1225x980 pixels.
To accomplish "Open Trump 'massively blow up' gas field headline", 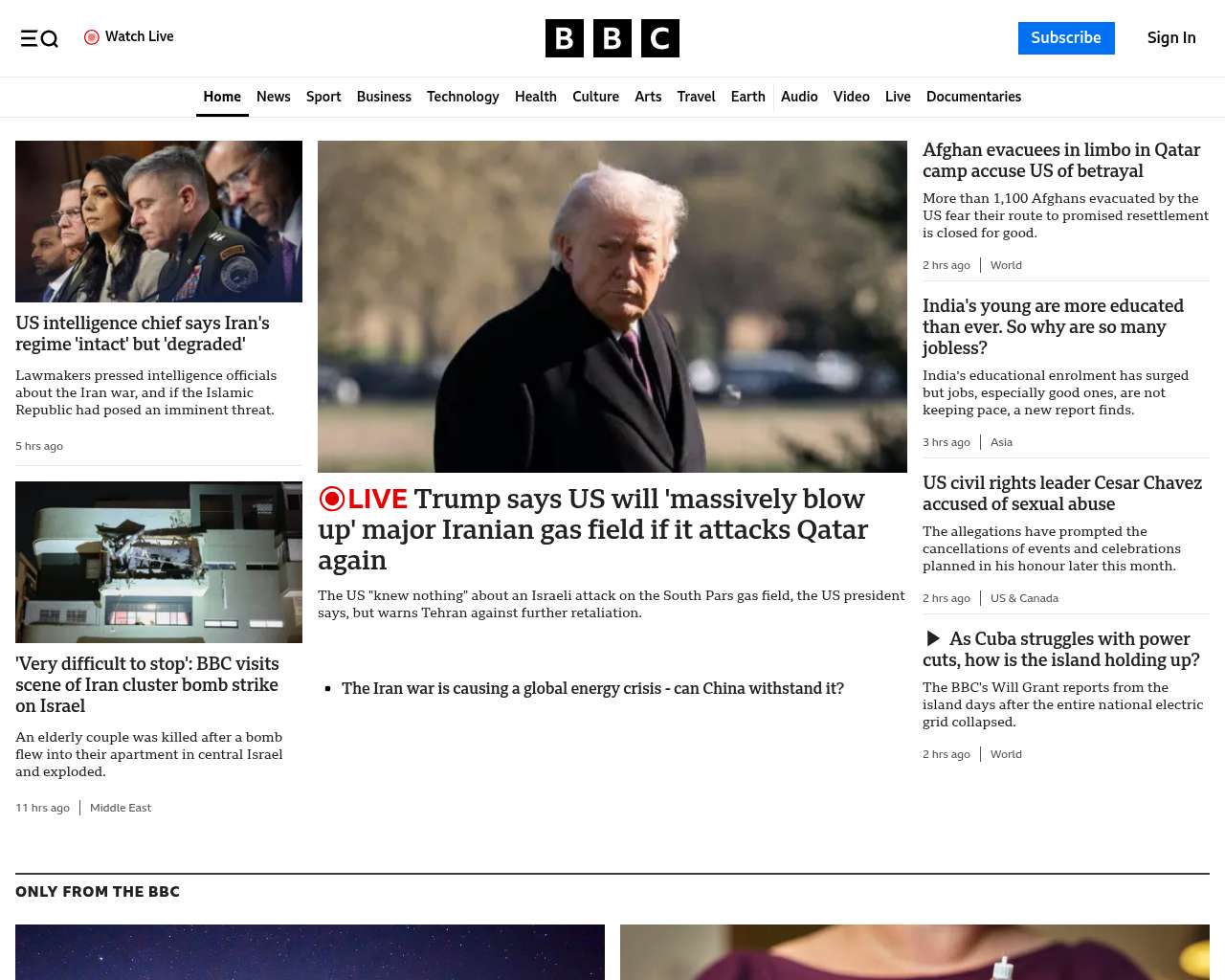I will click(593, 529).
